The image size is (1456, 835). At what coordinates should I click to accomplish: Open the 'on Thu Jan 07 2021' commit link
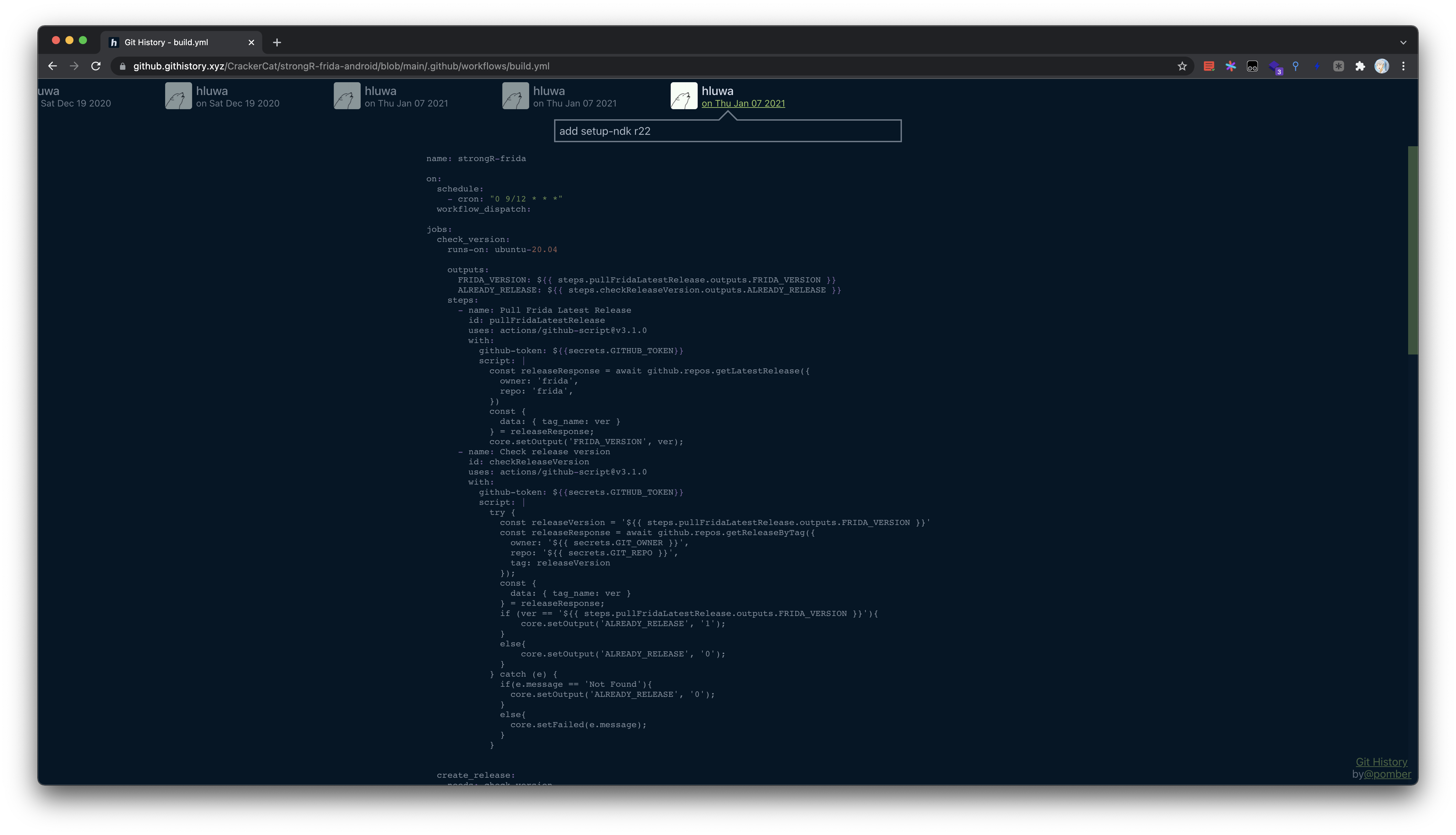pyautogui.click(x=742, y=104)
